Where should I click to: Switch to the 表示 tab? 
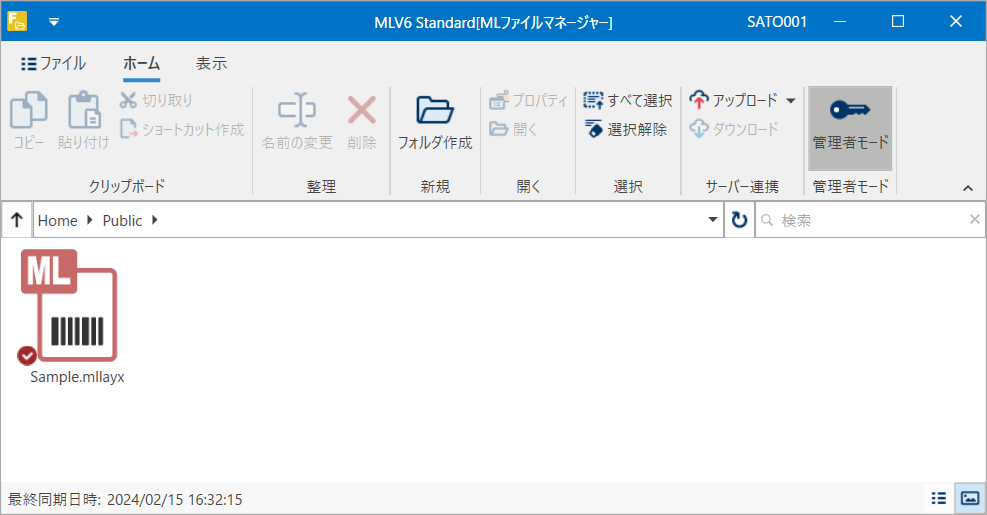(x=211, y=64)
